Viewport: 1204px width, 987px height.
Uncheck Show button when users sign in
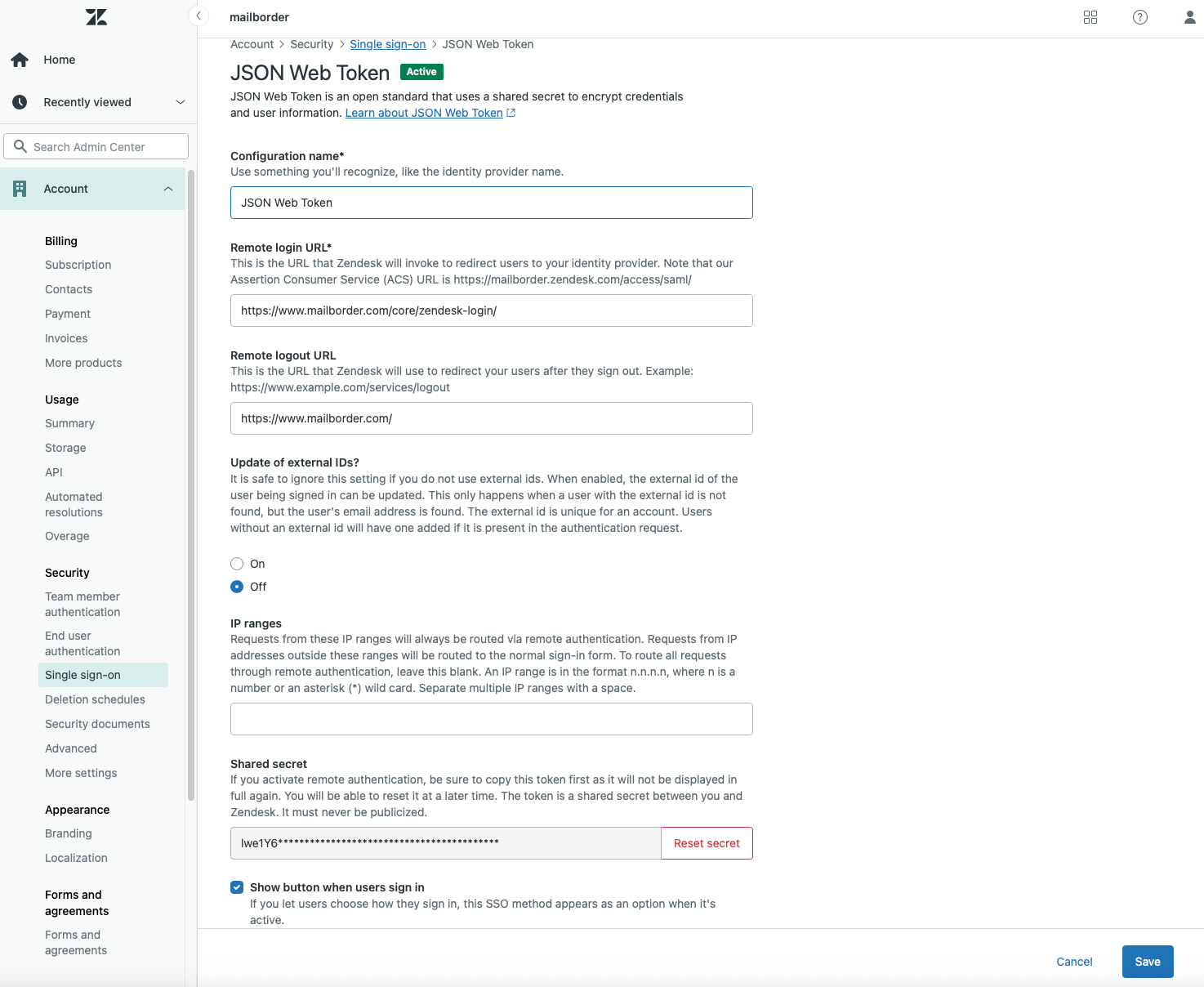(x=236, y=887)
